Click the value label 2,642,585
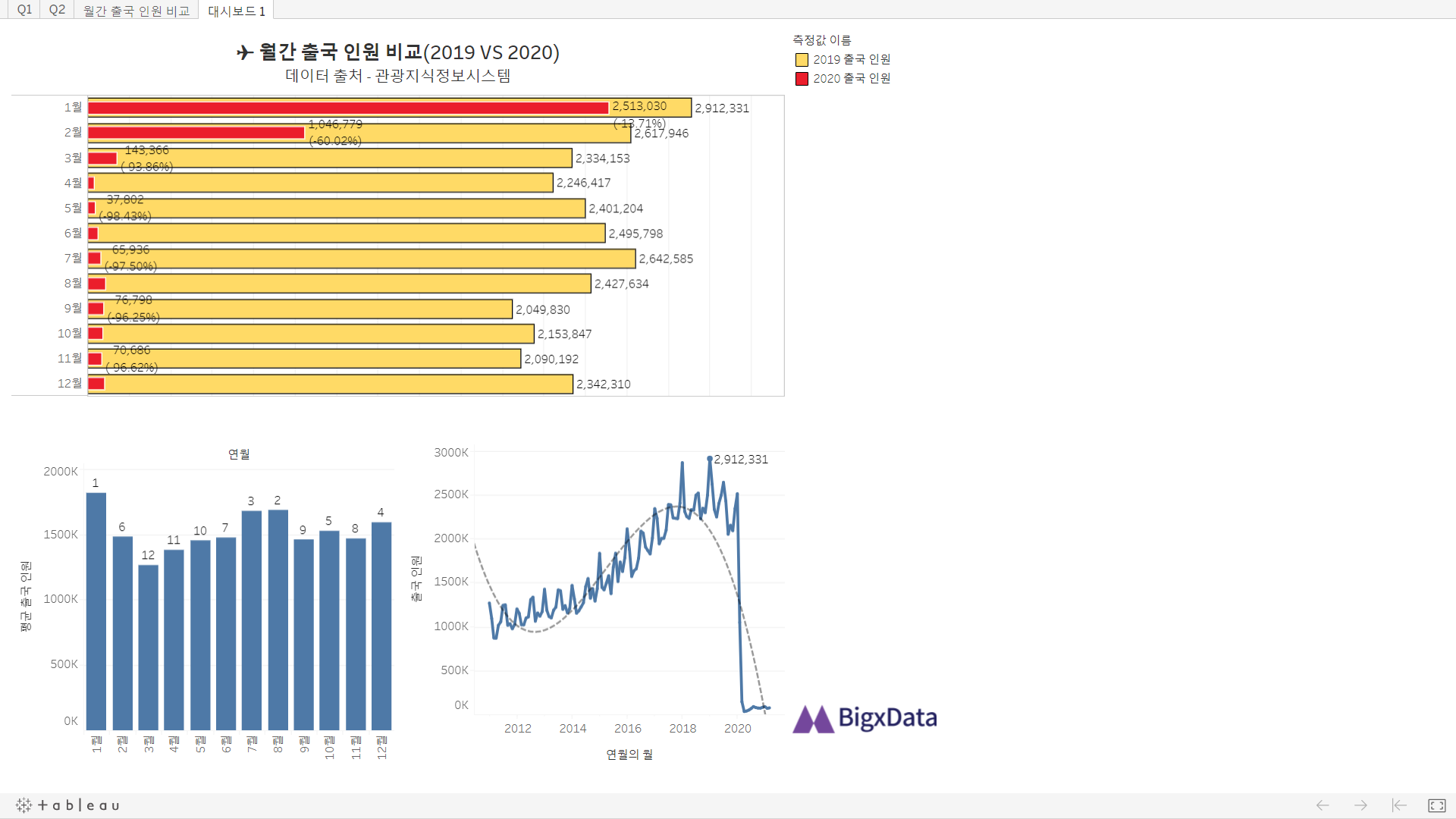The width and height of the screenshot is (1456, 819). 666,259
